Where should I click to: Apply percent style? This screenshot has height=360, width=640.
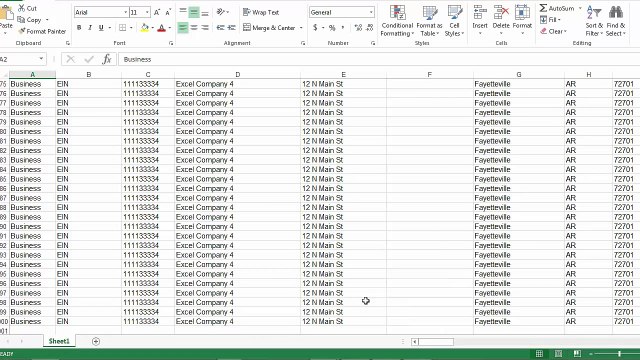[332, 28]
